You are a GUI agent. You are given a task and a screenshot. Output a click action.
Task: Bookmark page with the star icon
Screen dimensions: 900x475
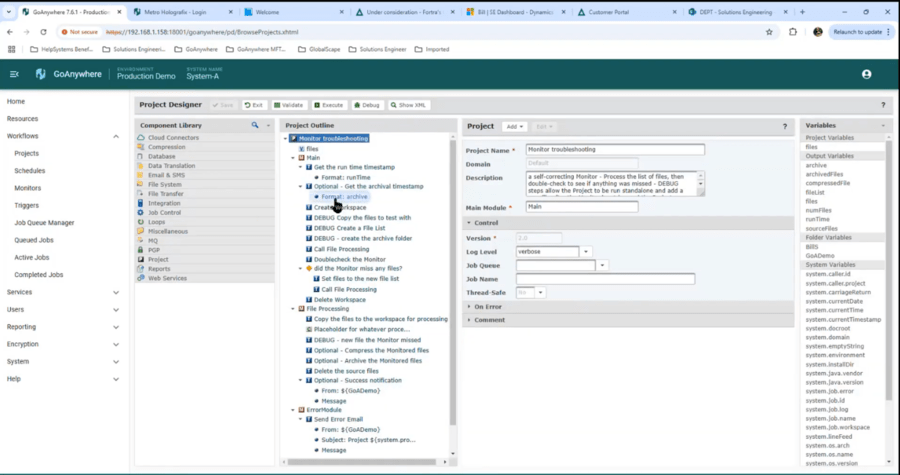tap(768, 32)
